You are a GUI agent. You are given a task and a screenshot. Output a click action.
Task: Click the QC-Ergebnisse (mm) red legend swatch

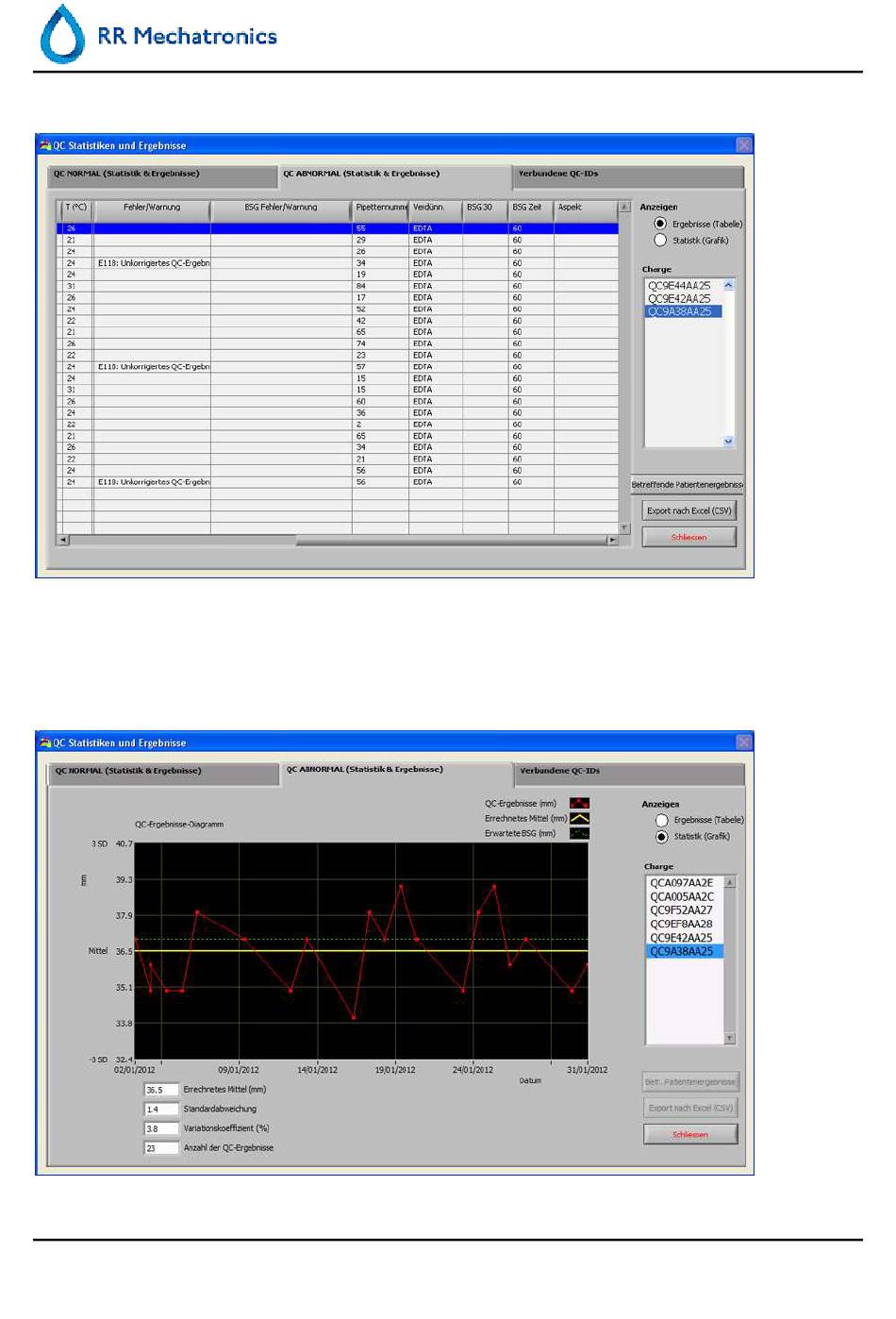point(580,804)
